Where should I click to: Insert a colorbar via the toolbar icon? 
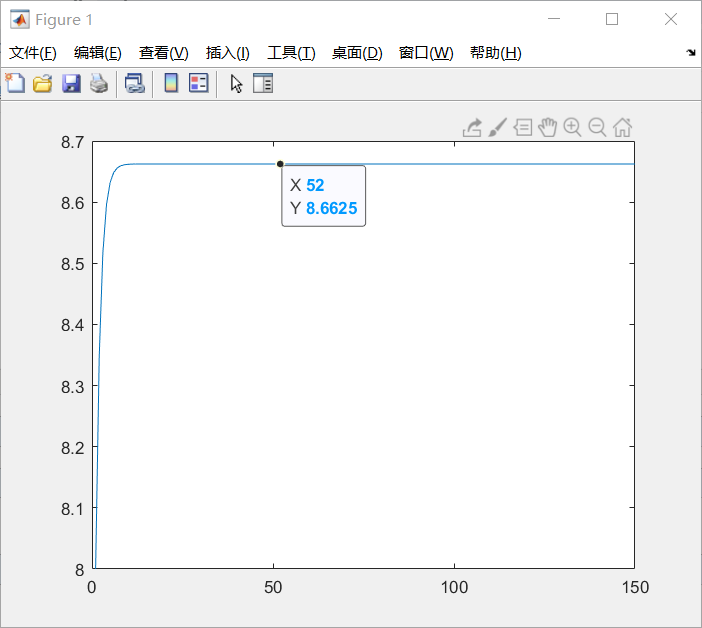coord(171,83)
